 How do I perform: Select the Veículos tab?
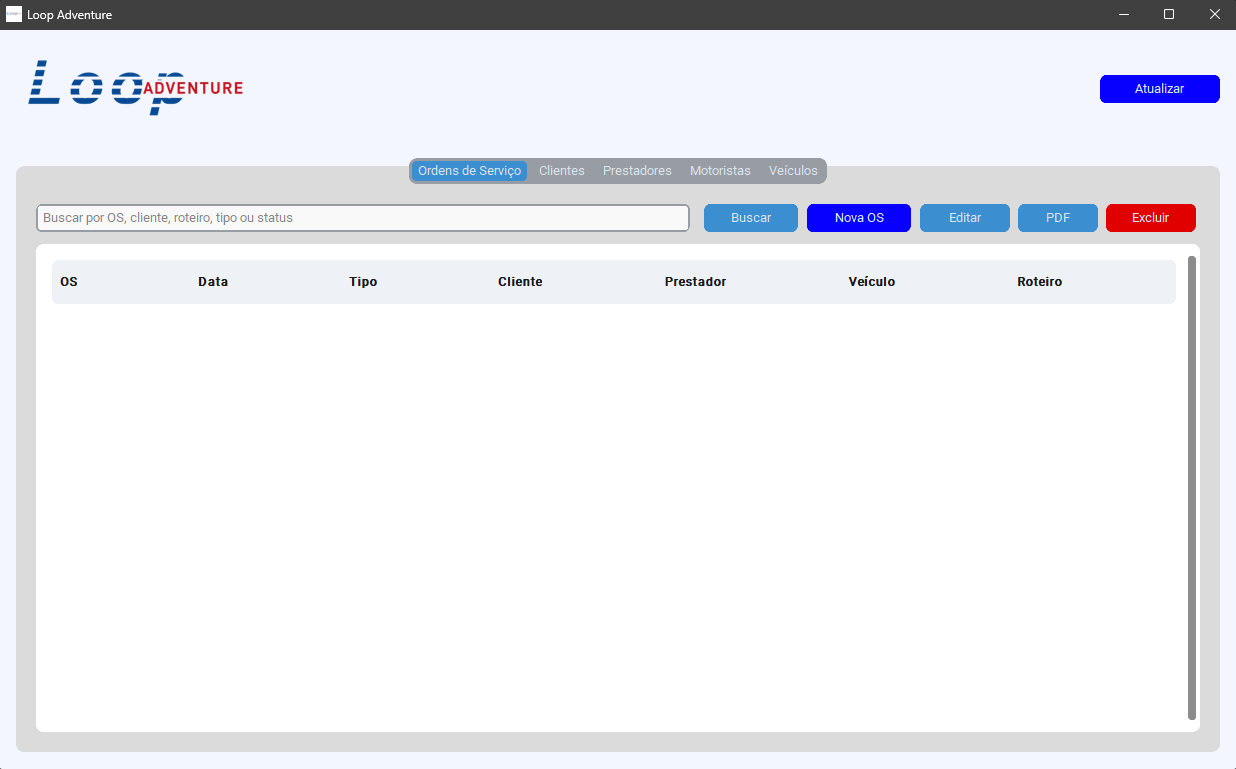(x=793, y=171)
